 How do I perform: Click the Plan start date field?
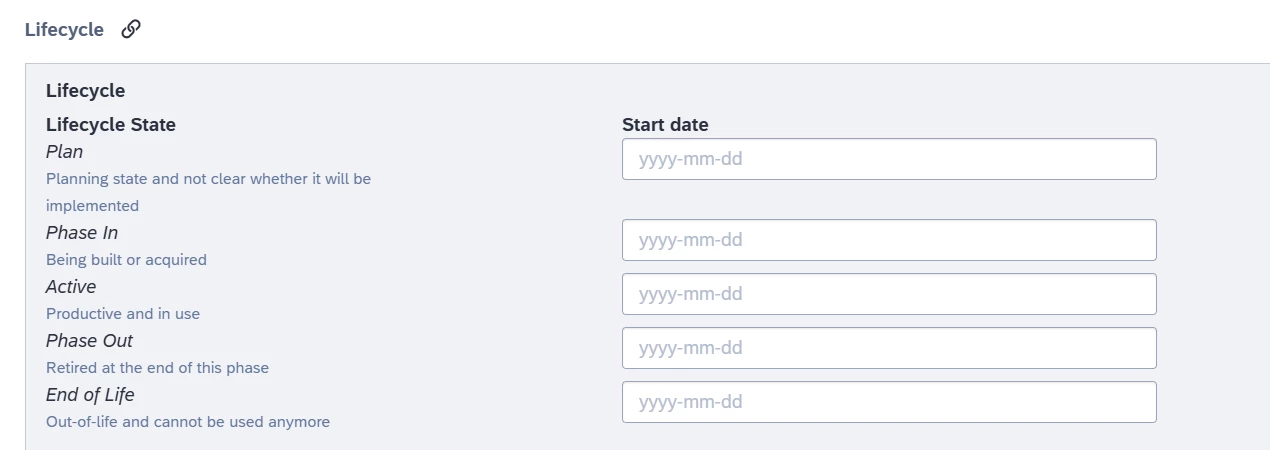click(x=888, y=159)
